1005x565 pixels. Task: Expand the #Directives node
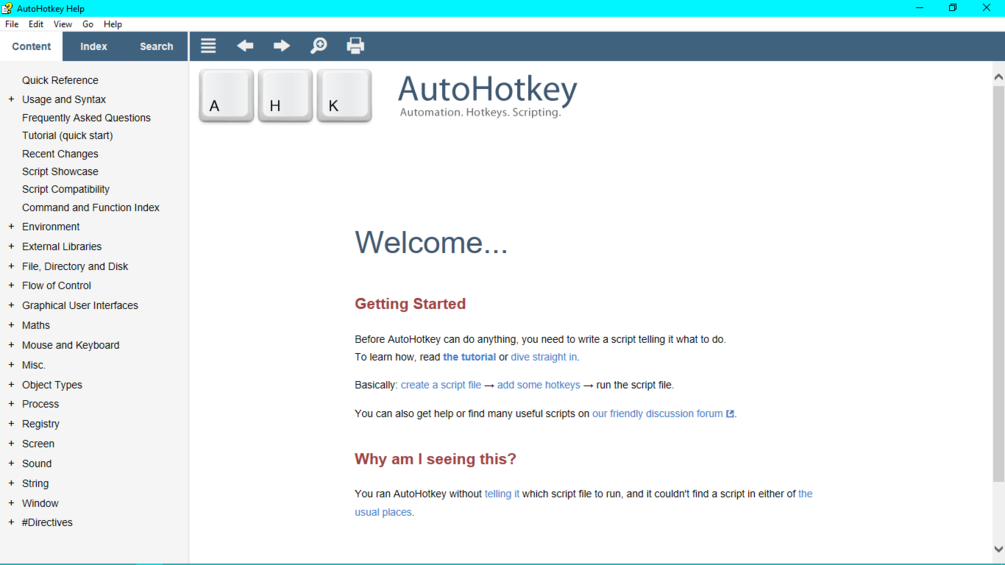coord(11,523)
